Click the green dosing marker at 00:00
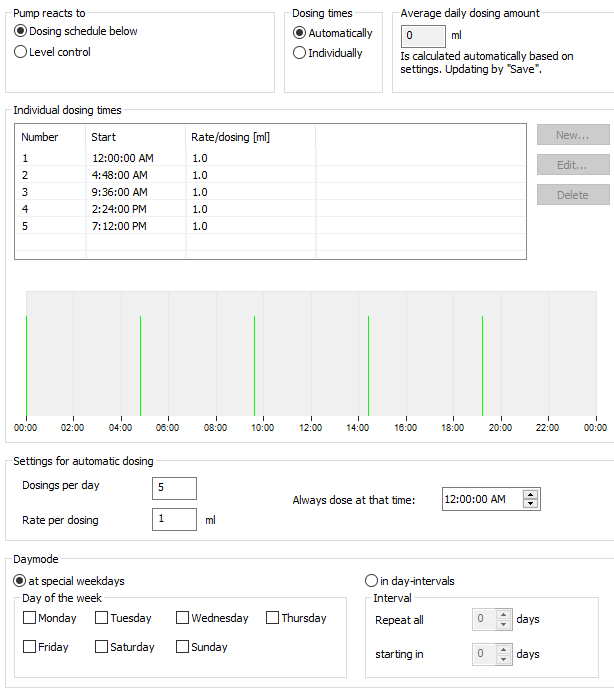614x689 pixels. pyautogui.click(x=26, y=366)
